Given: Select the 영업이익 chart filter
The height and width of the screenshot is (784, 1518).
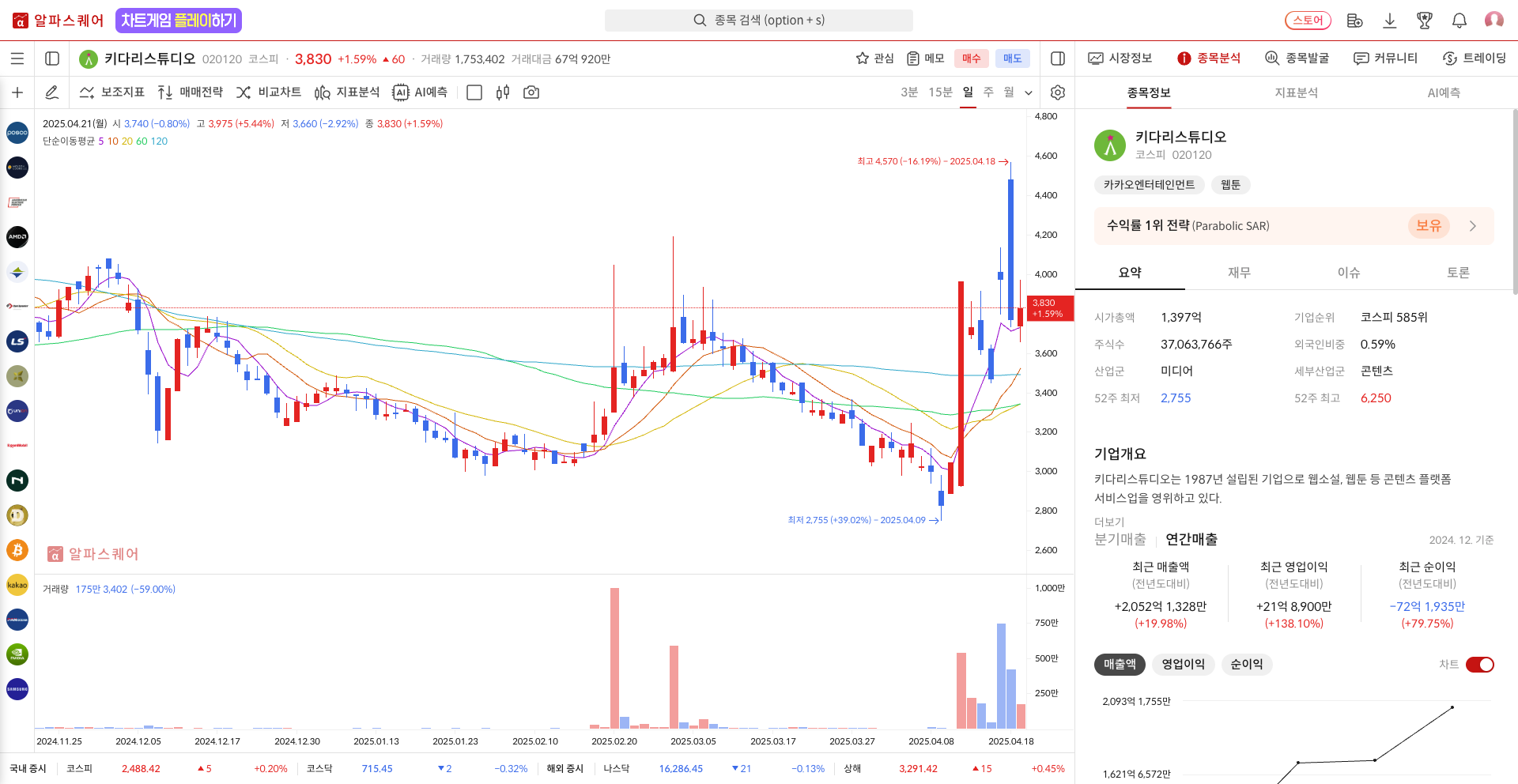Looking at the screenshot, I should coord(1183,665).
